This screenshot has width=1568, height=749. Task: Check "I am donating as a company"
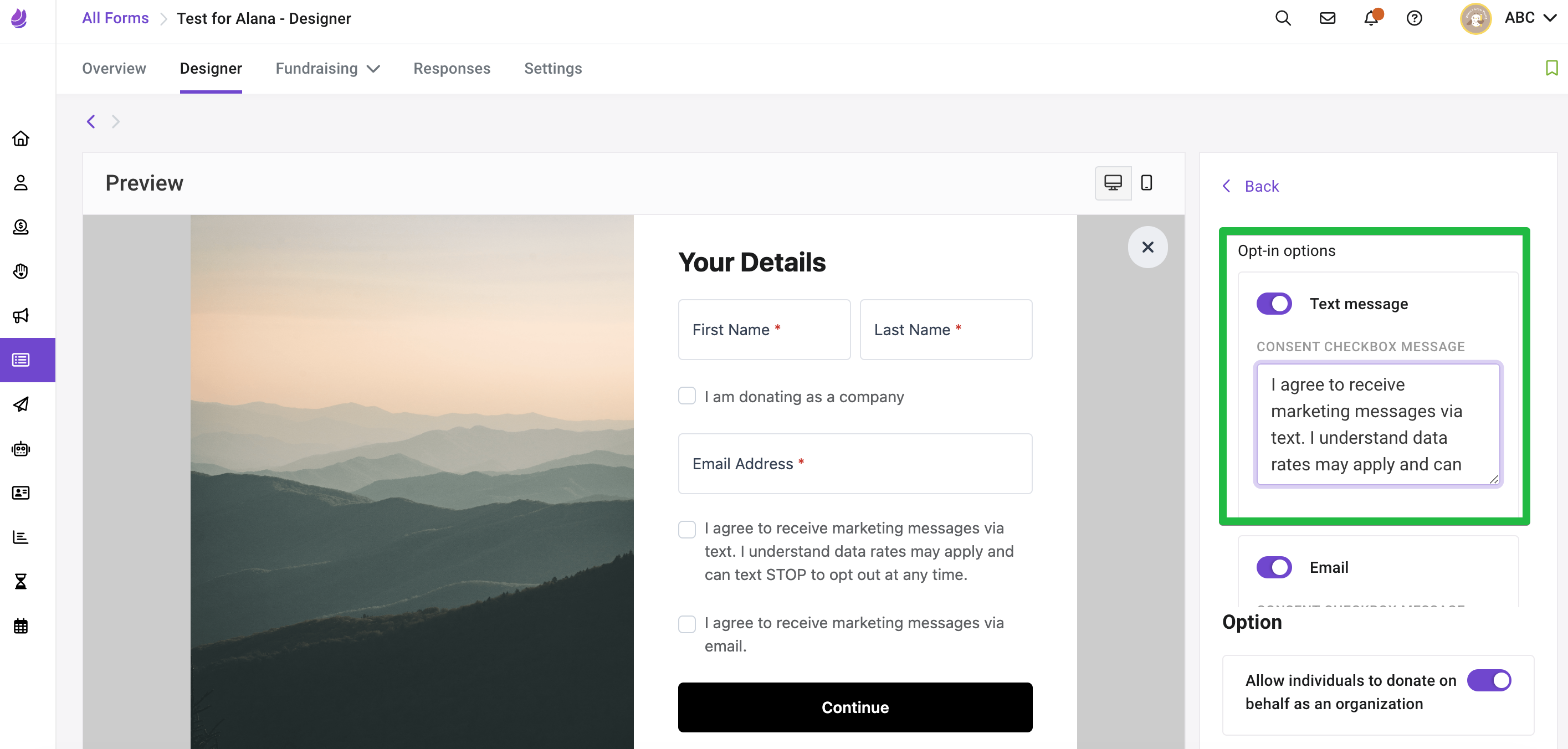point(686,396)
